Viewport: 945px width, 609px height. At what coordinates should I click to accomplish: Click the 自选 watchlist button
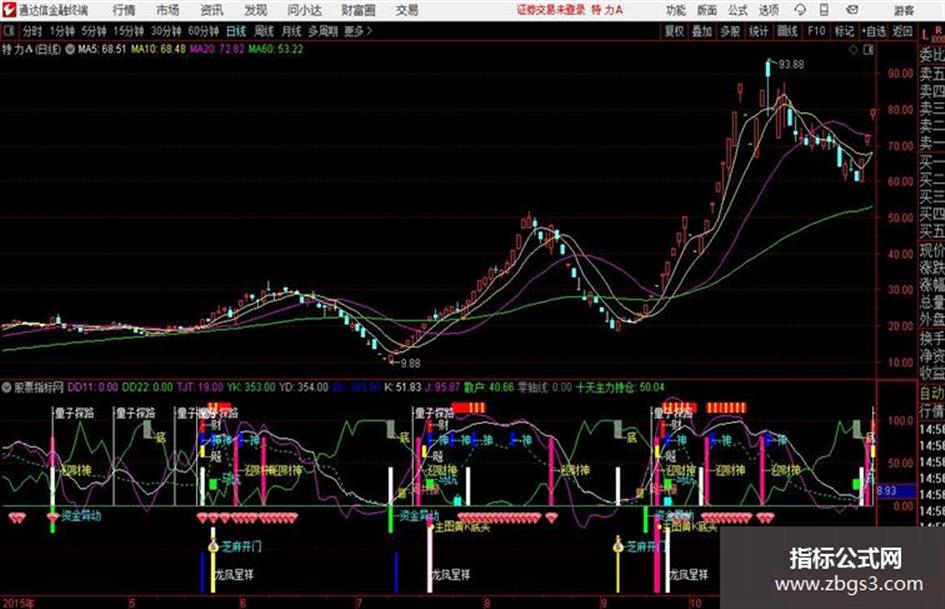pyautogui.click(x=873, y=31)
